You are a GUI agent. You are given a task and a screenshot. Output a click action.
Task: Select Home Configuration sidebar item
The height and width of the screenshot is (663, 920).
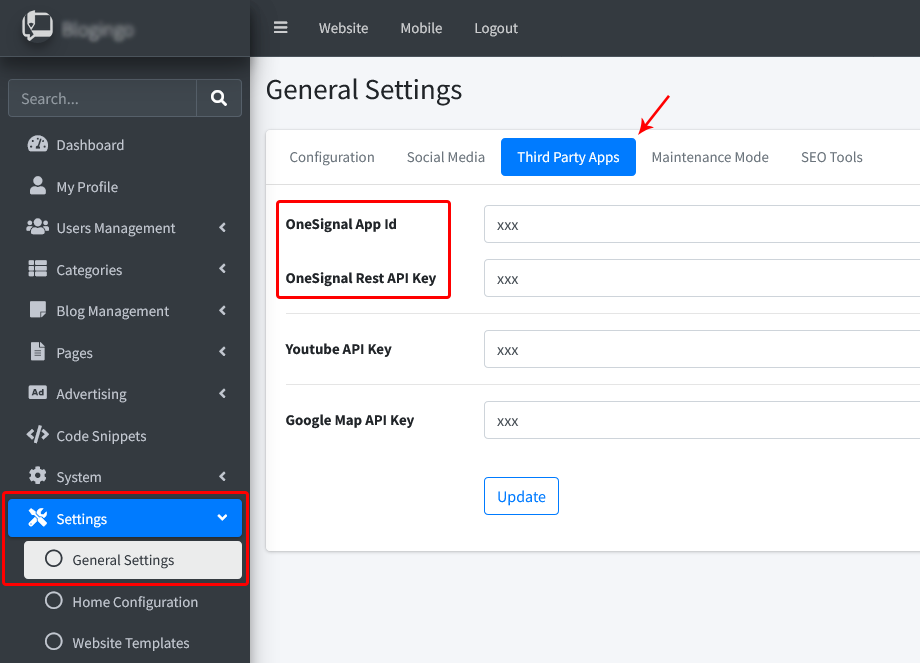coord(134,602)
